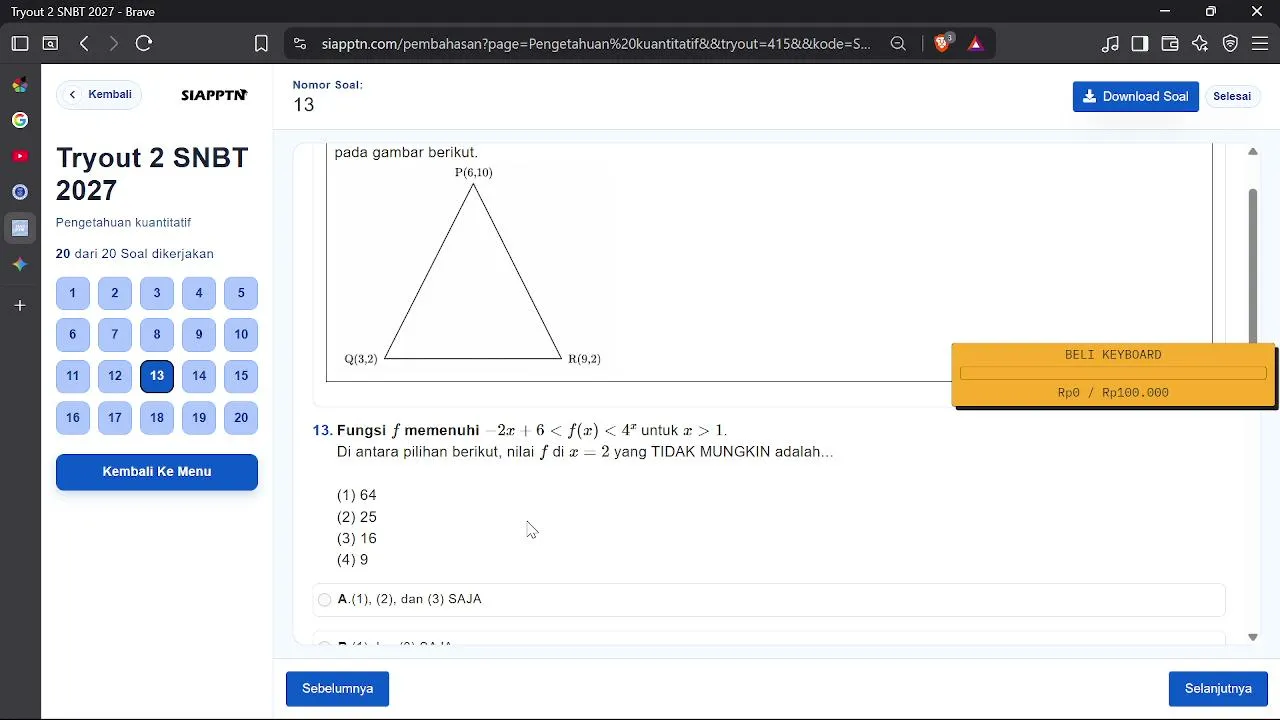
Task: Open the tab search icon
Action: (x=50, y=44)
